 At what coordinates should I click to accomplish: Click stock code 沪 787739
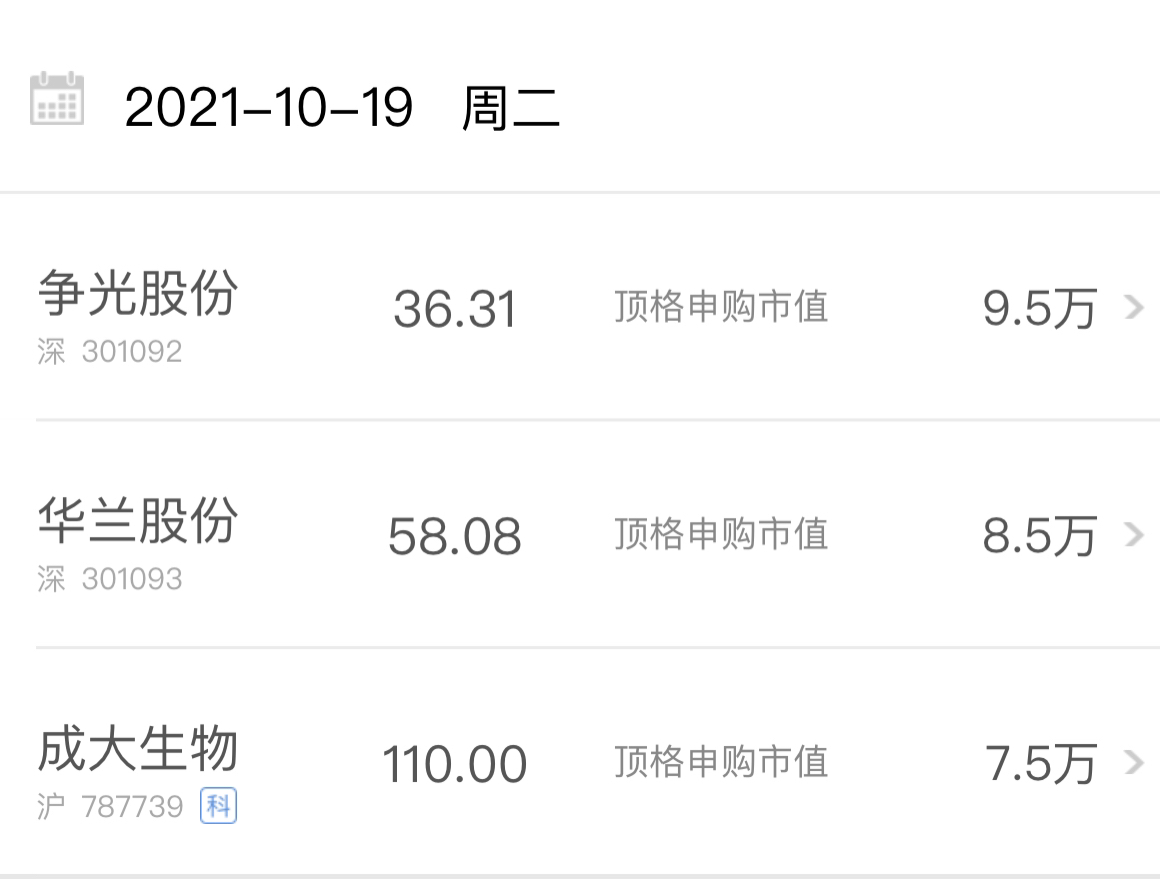(109, 806)
